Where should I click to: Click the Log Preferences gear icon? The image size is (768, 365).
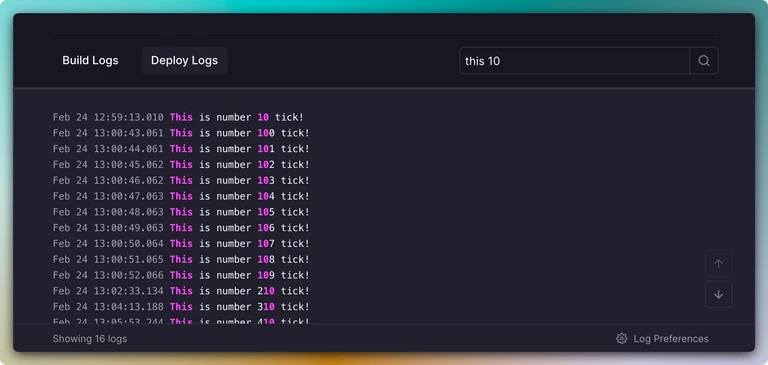pyautogui.click(x=622, y=339)
